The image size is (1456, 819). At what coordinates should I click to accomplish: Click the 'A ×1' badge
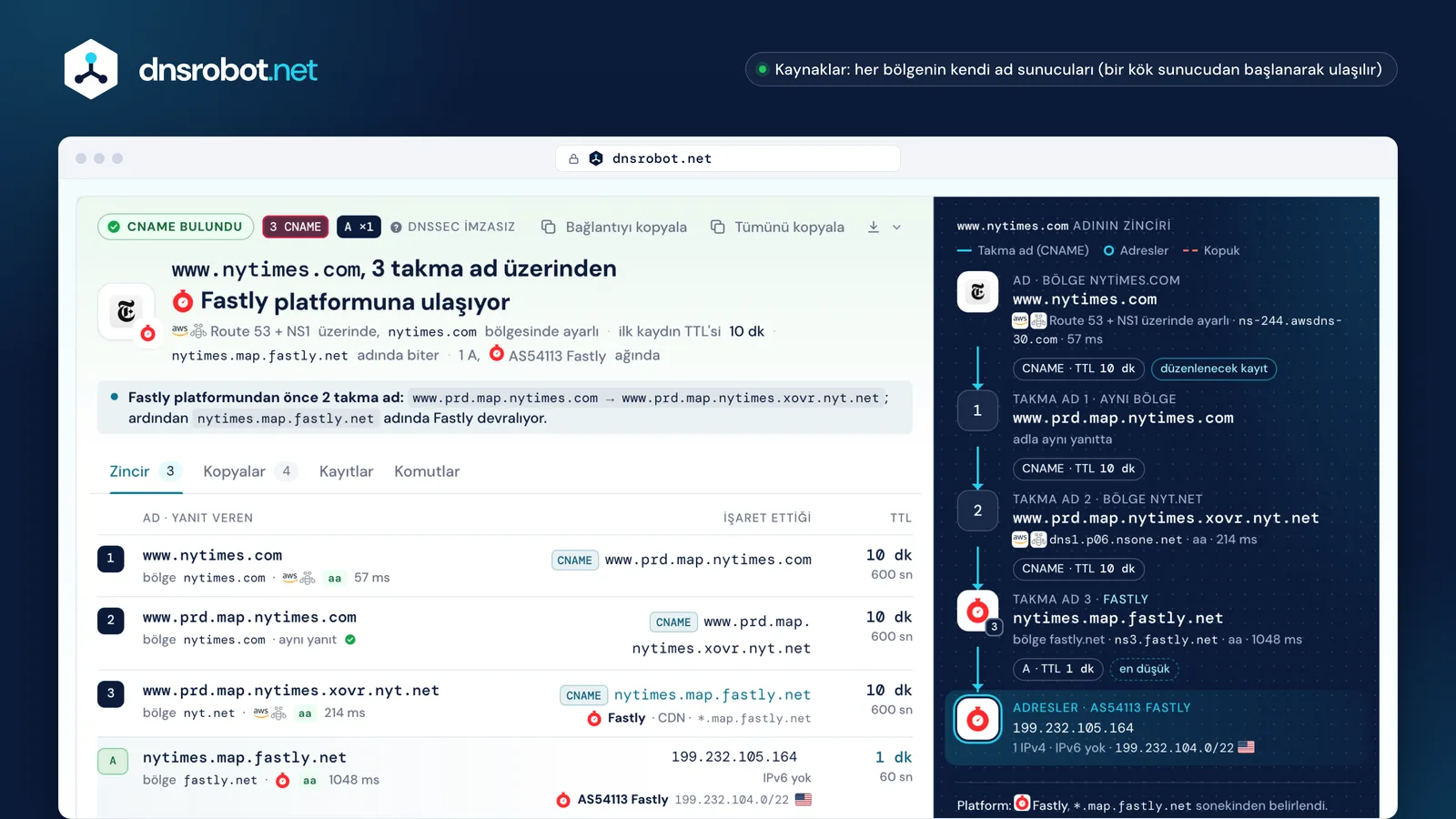[359, 227]
